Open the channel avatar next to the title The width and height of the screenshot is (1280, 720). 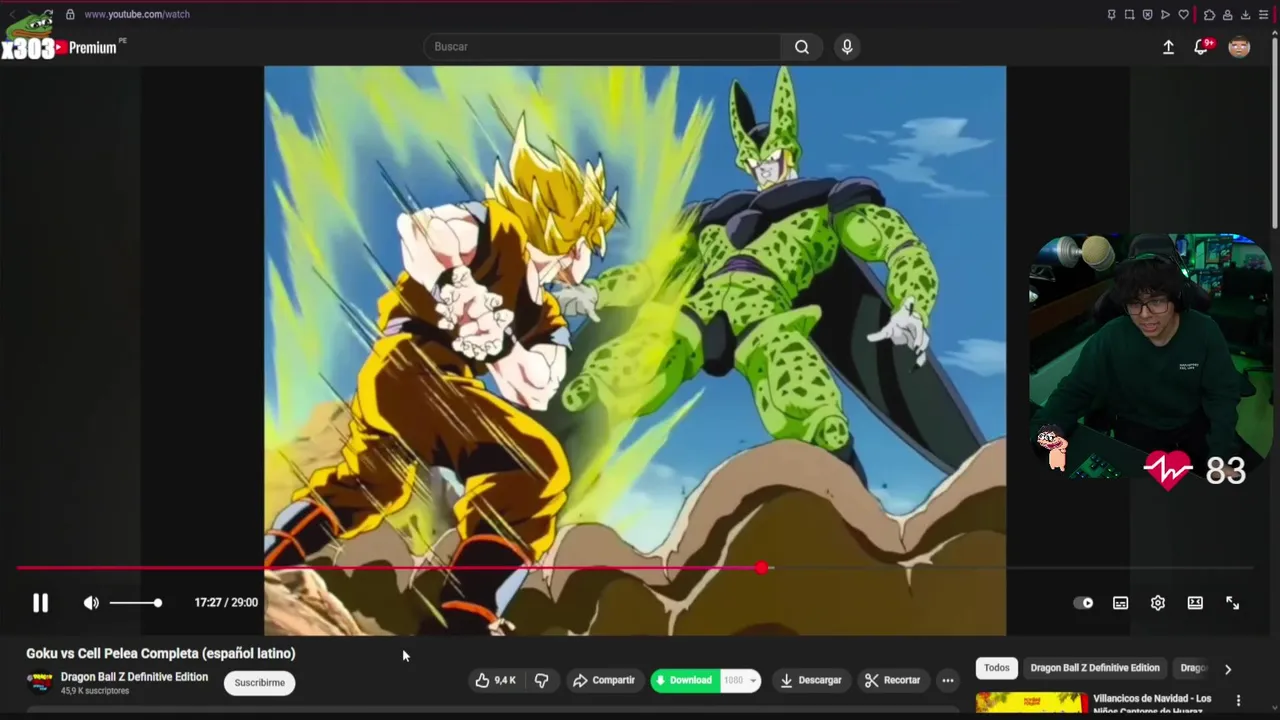(x=40, y=682)
